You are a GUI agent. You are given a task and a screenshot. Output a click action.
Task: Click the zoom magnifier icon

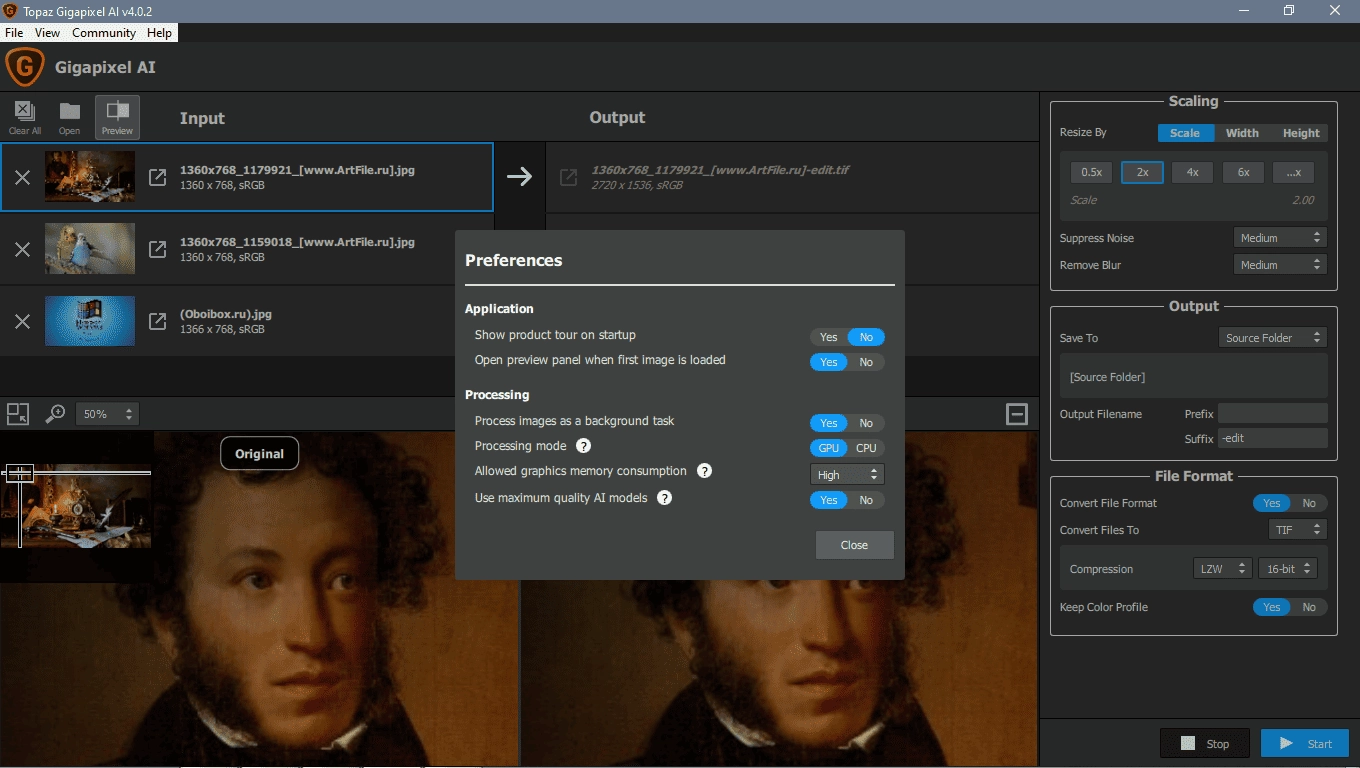pyautogui.click(x=55, y=413)
